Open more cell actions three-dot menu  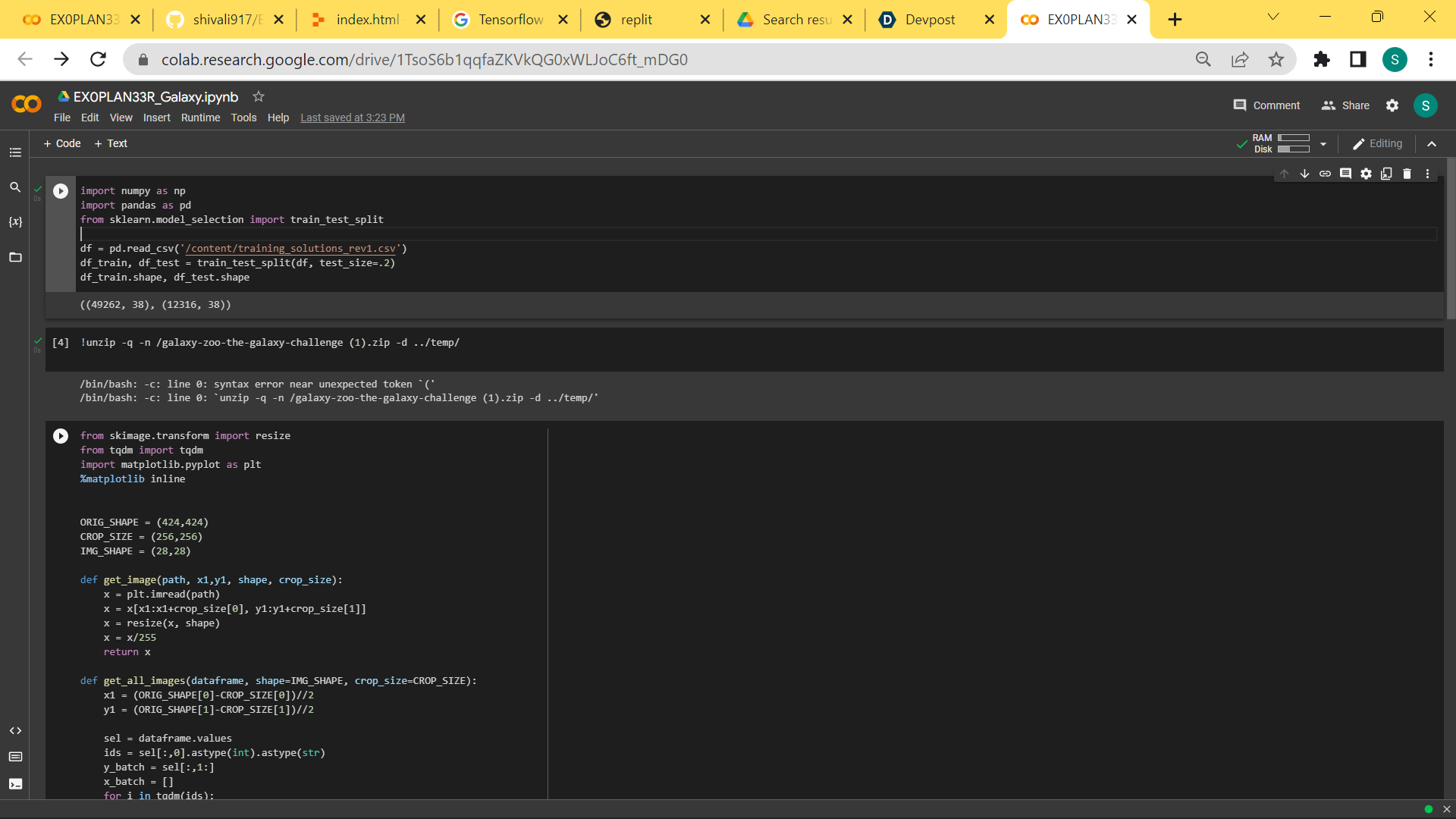pyautogui.click(x=1427, y=174)
